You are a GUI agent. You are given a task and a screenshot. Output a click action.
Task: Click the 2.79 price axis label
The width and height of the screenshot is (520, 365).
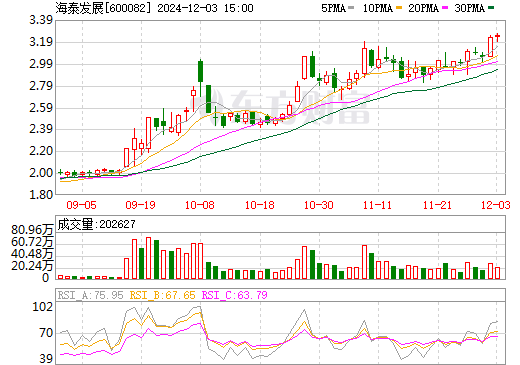point(41,86)
